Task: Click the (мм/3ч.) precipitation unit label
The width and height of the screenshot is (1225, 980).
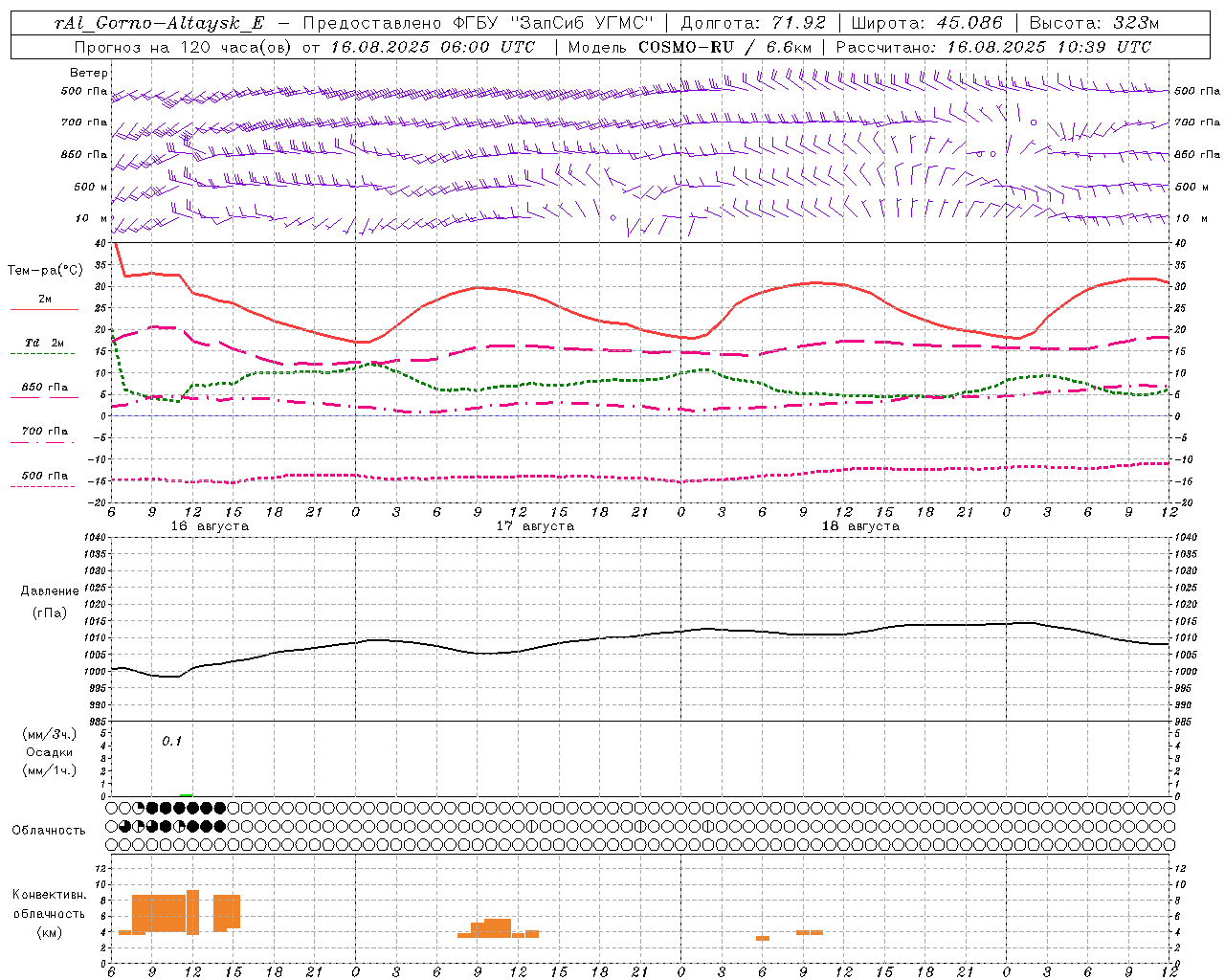Action: click(x=50, y=734)
